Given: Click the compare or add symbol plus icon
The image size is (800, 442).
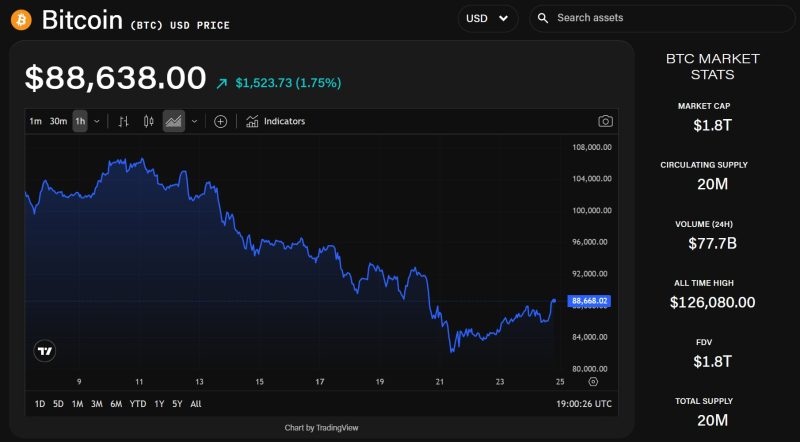Looking at the screenshot, I should pos(220,121).
